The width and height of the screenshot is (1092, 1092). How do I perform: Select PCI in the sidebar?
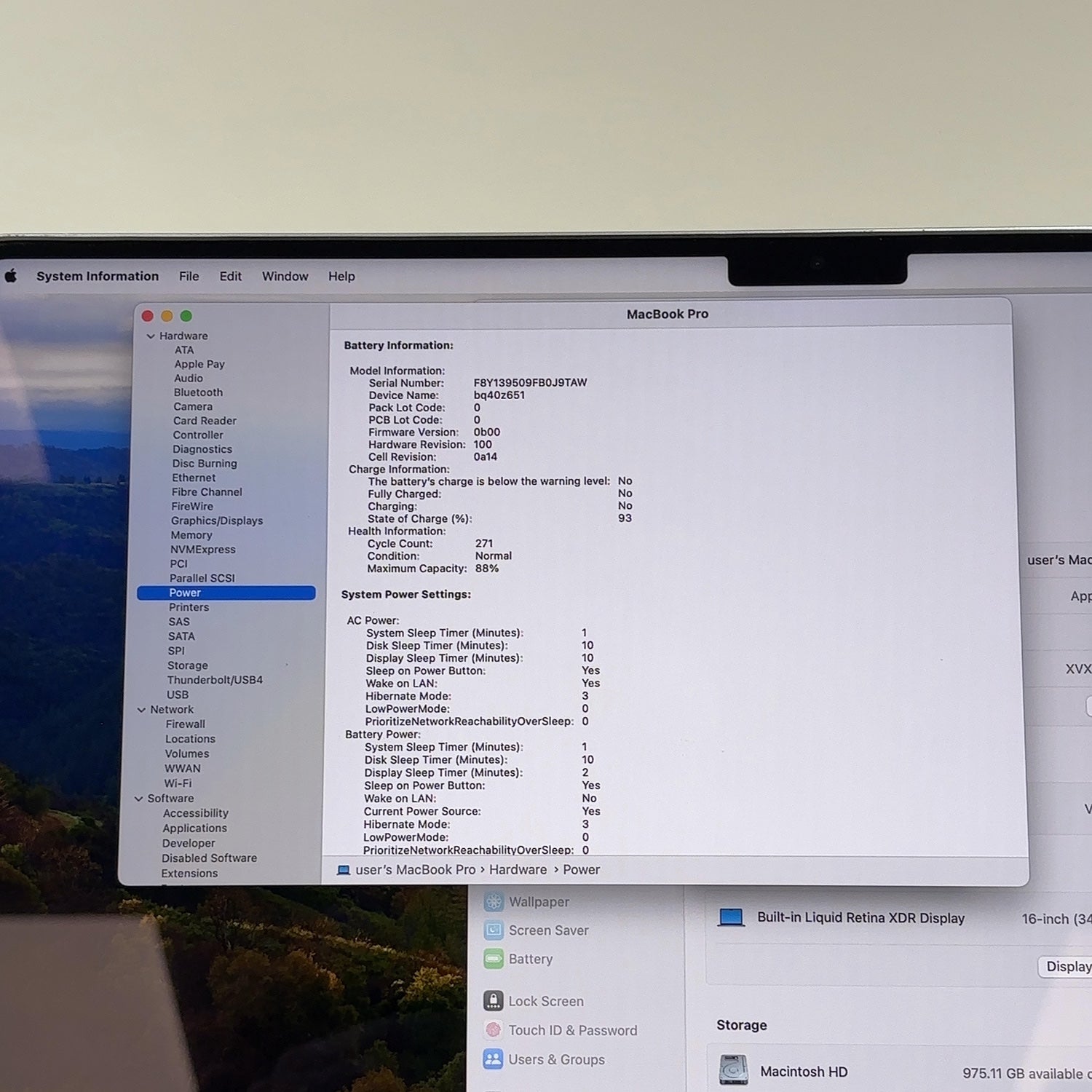point(178,563)
